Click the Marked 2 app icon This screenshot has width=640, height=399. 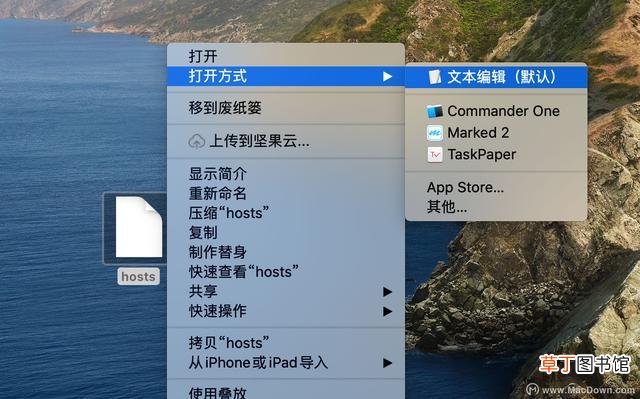click(x=435, y=133)
